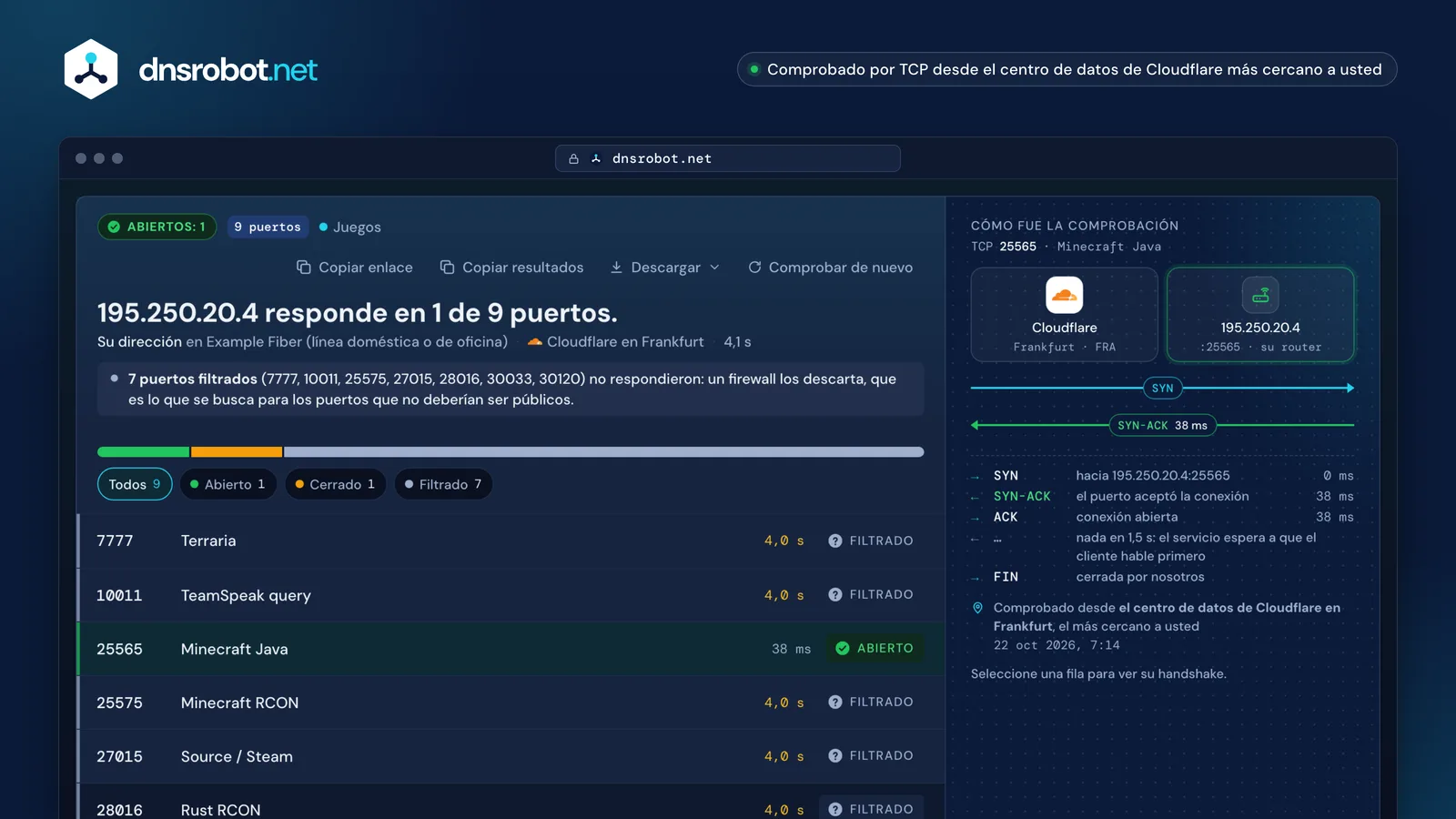Click the green segment of the port status bar

pos(143,452)
